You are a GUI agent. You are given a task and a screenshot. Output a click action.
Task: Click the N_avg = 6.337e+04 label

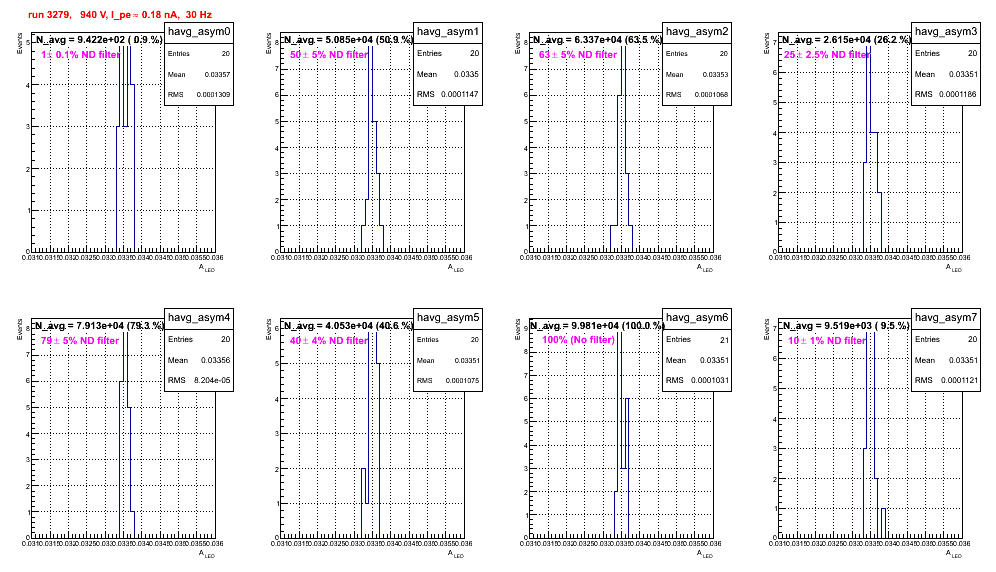(597, 39)
